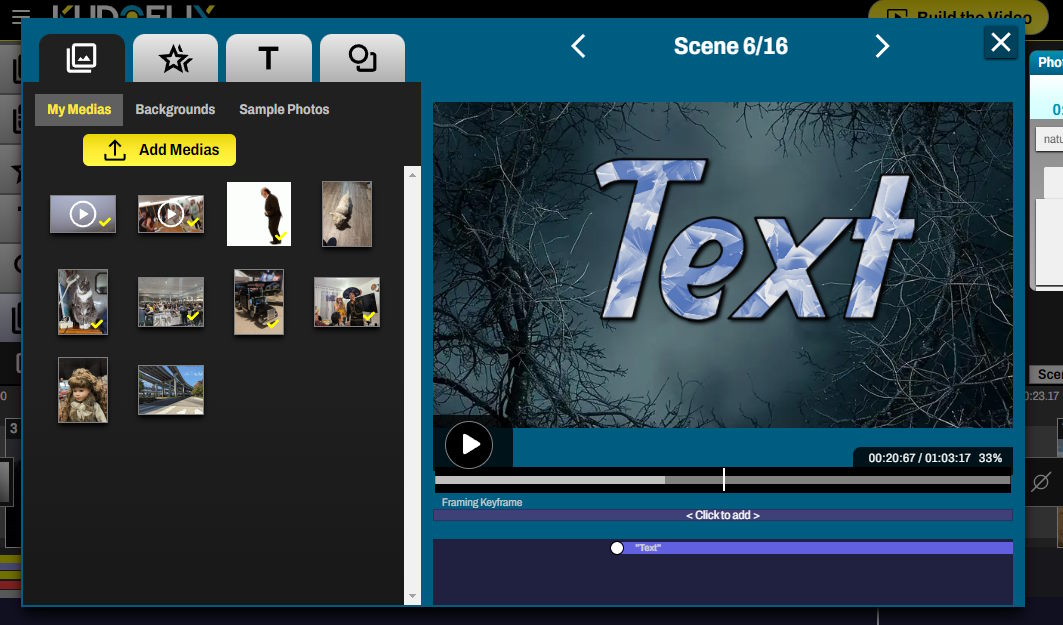Click the preview playback progress bar
This screenshot has width=1063, height=625.
[x=722, y=480]
